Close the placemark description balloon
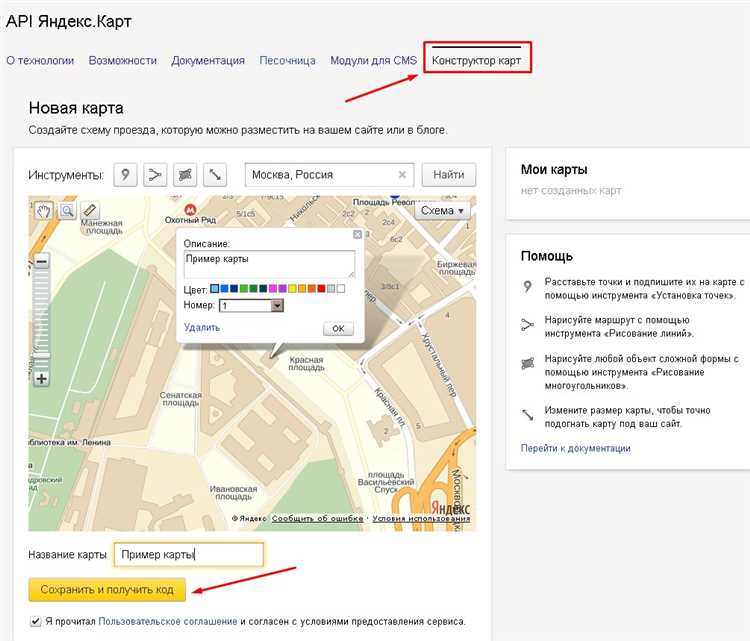This screenshot has width=750, height=641. 357,234
